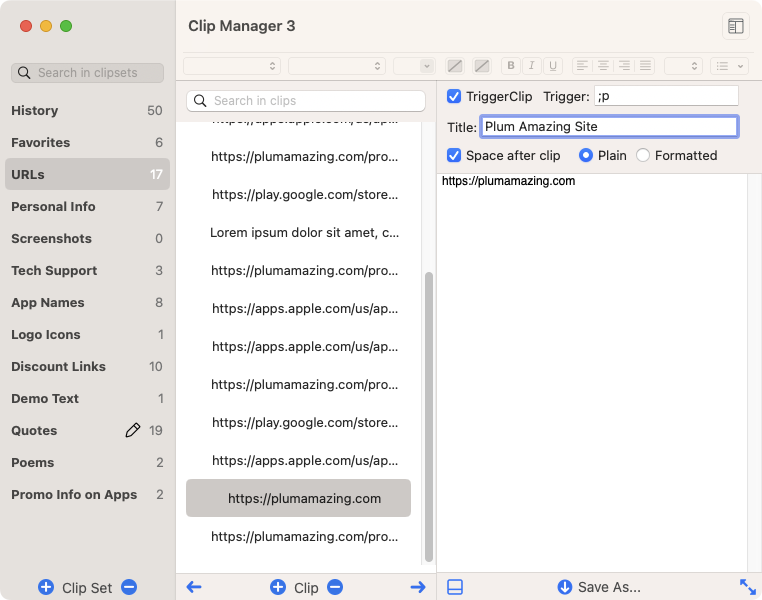The image size is (762, 600).
Task: Open the text color swatch
Action: click(x=454, y=66)
